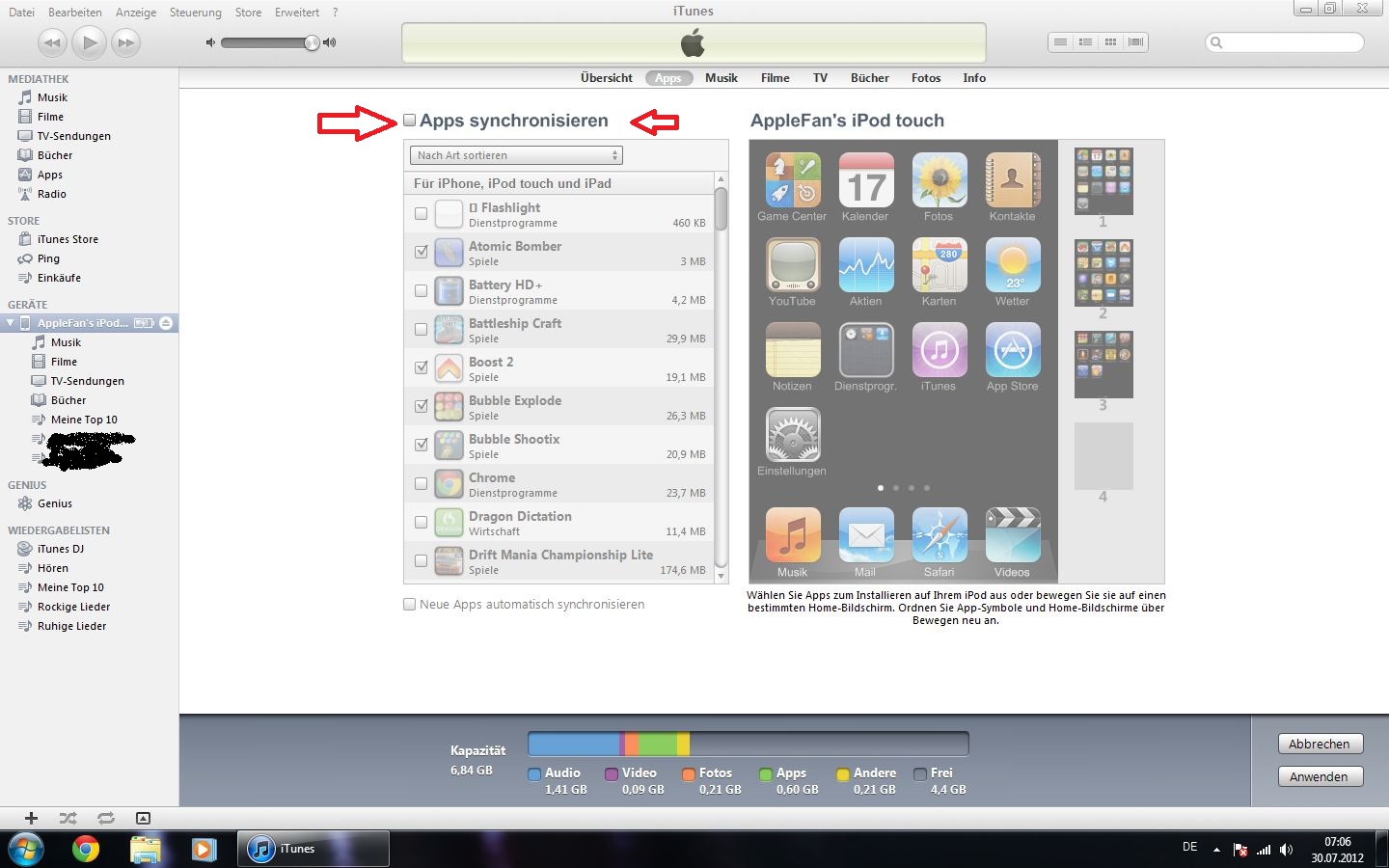Check the Battery HD+ checkbox

421,290
